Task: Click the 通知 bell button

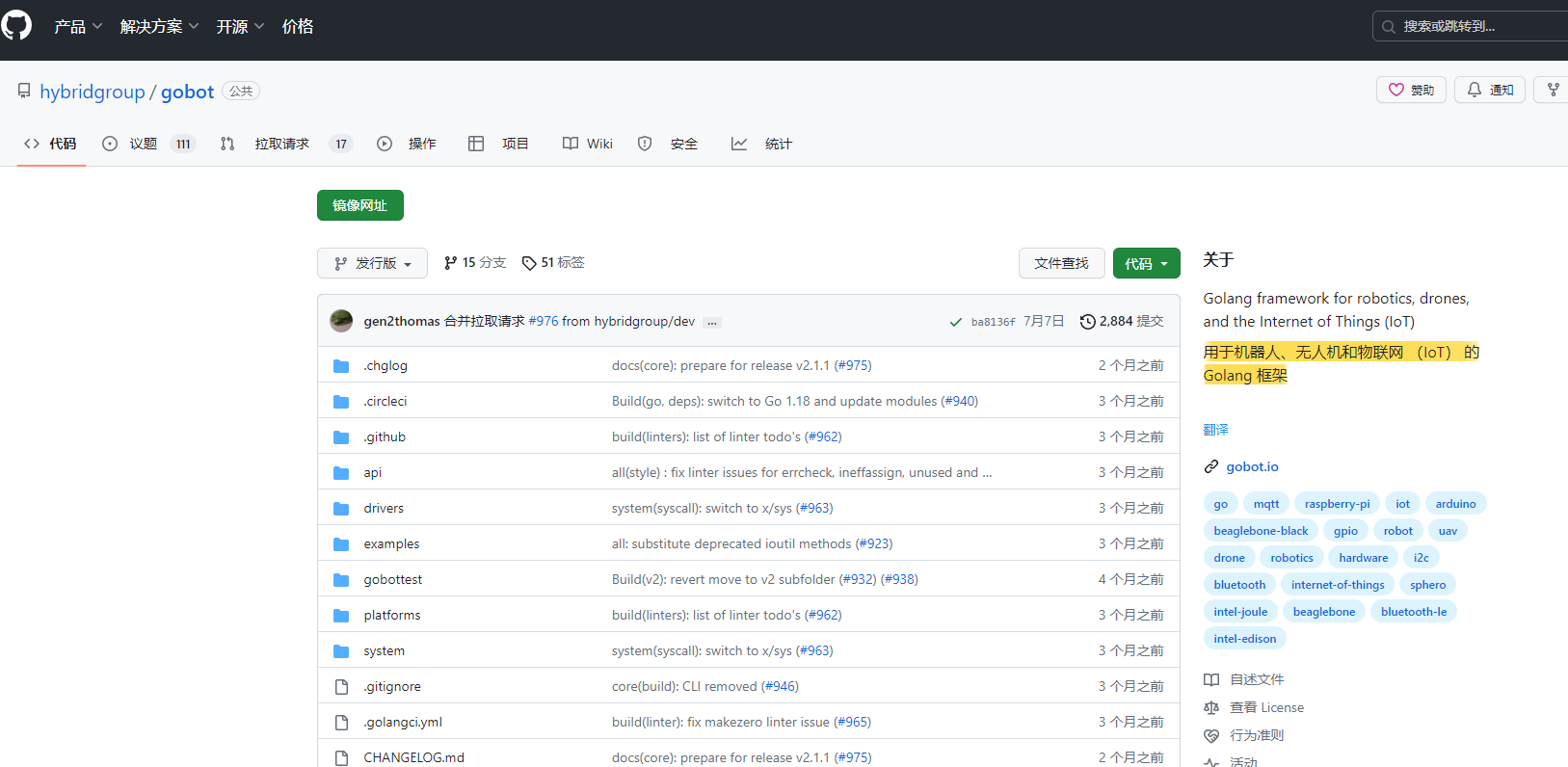Action: coord(1490,90)
